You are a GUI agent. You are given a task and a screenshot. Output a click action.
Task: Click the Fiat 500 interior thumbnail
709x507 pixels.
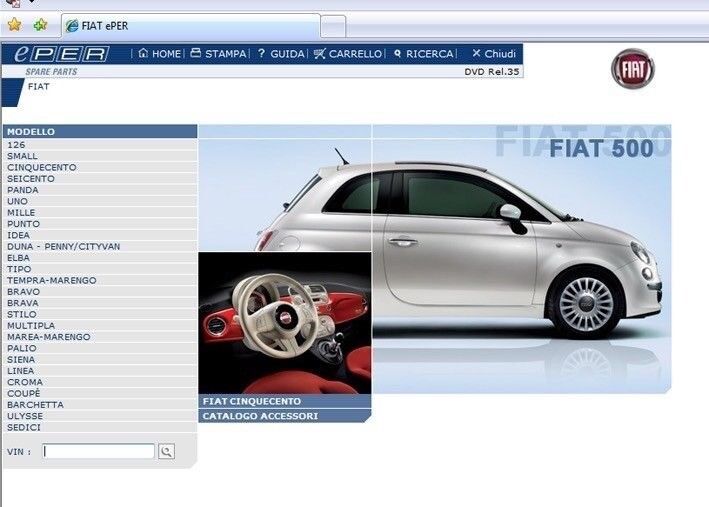(284, 322)
